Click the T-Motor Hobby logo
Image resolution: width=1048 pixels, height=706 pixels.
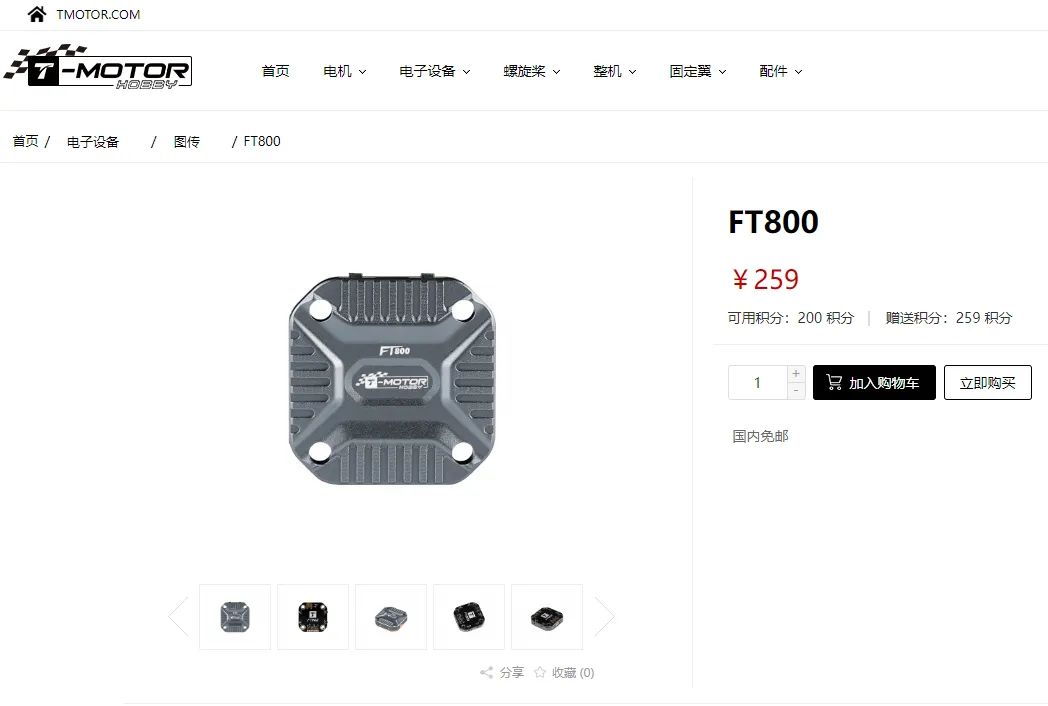tap(98, 66)
